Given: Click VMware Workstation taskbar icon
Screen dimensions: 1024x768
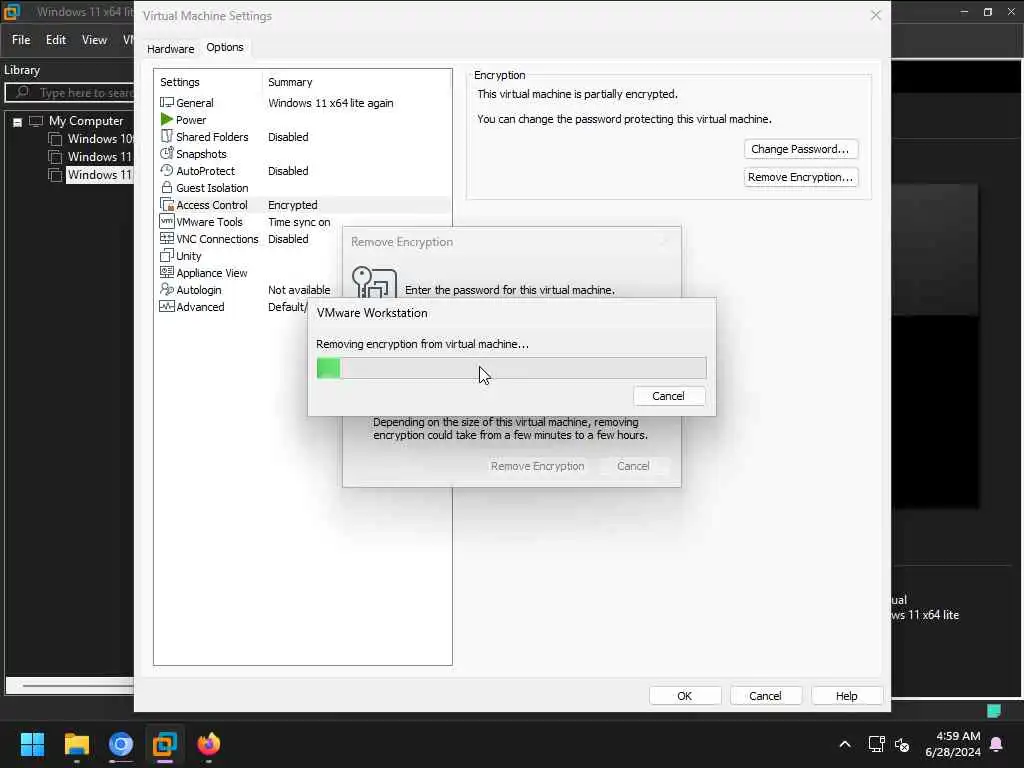Looking at the screenshot, I should (165, 744).
